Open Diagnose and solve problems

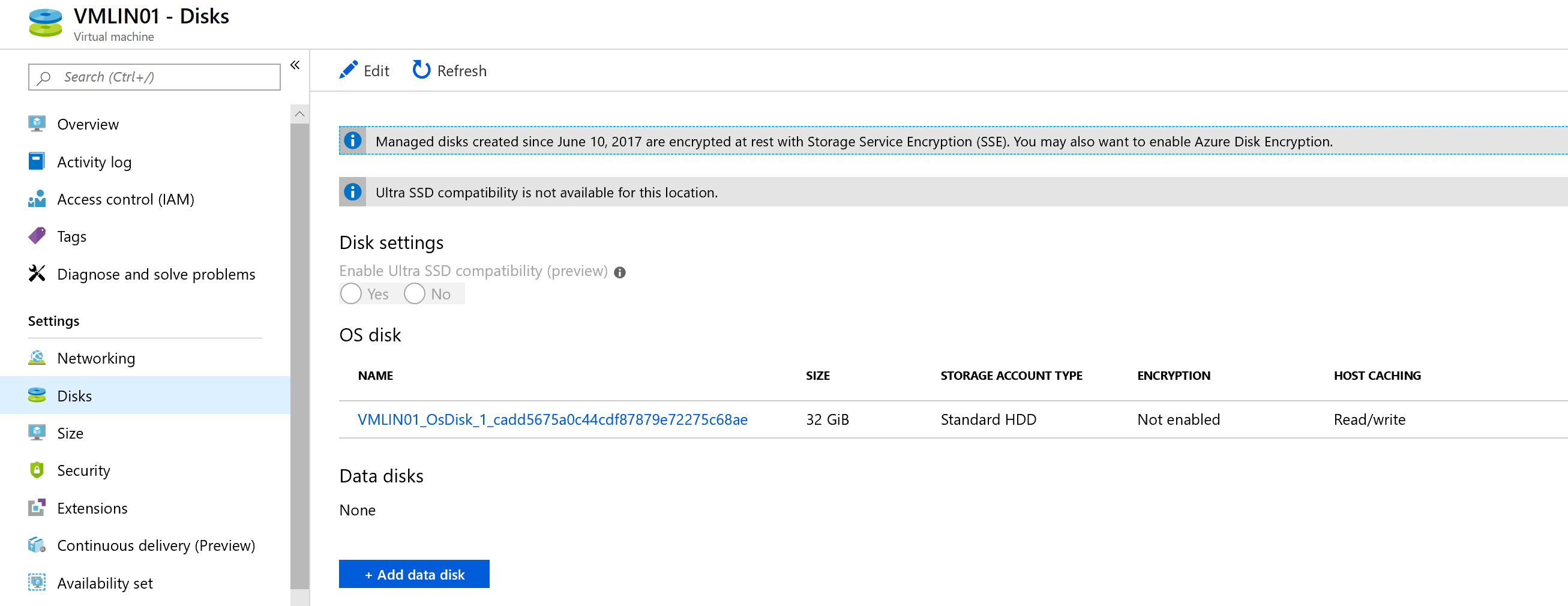[37, 274]
